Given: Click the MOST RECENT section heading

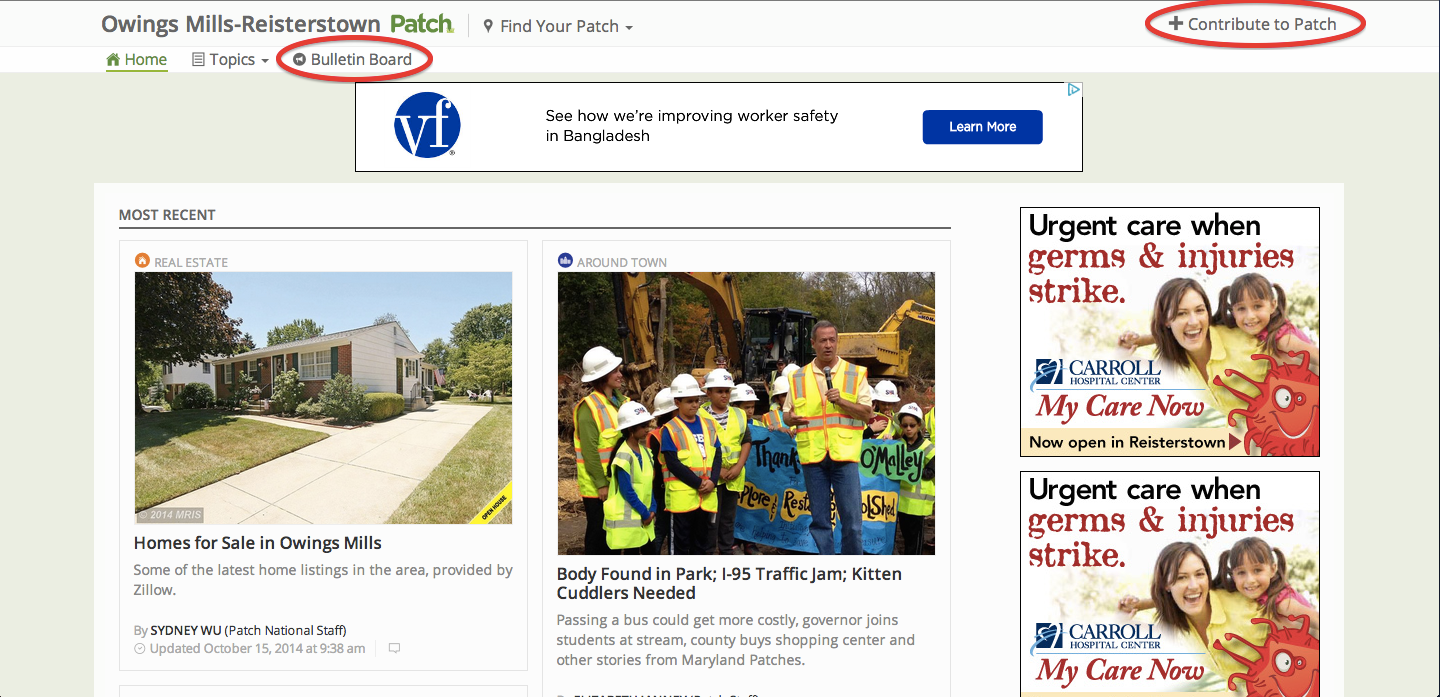Looking at the screenshot, I should click(167, 215).
